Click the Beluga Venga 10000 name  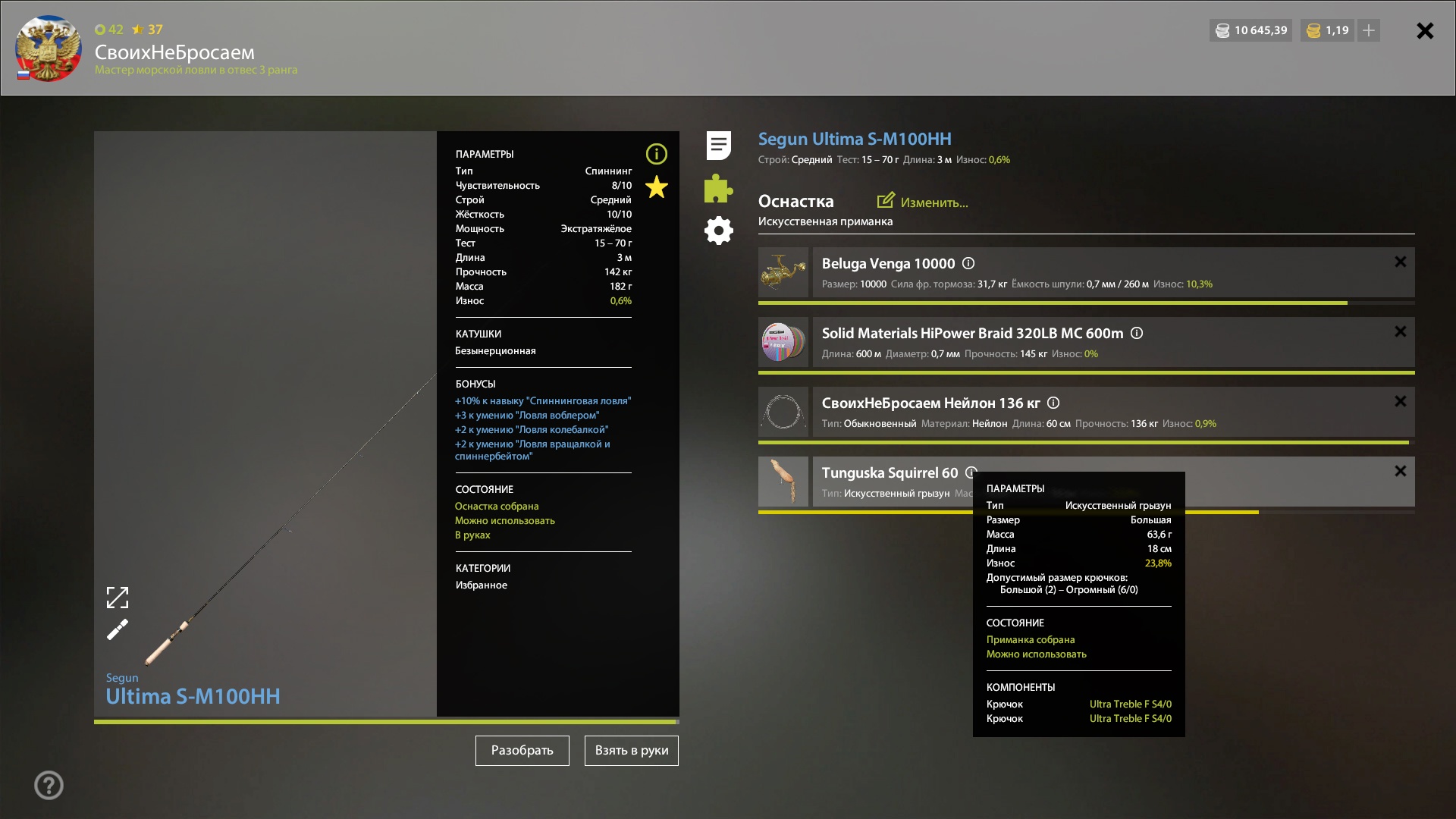(888, 263)
